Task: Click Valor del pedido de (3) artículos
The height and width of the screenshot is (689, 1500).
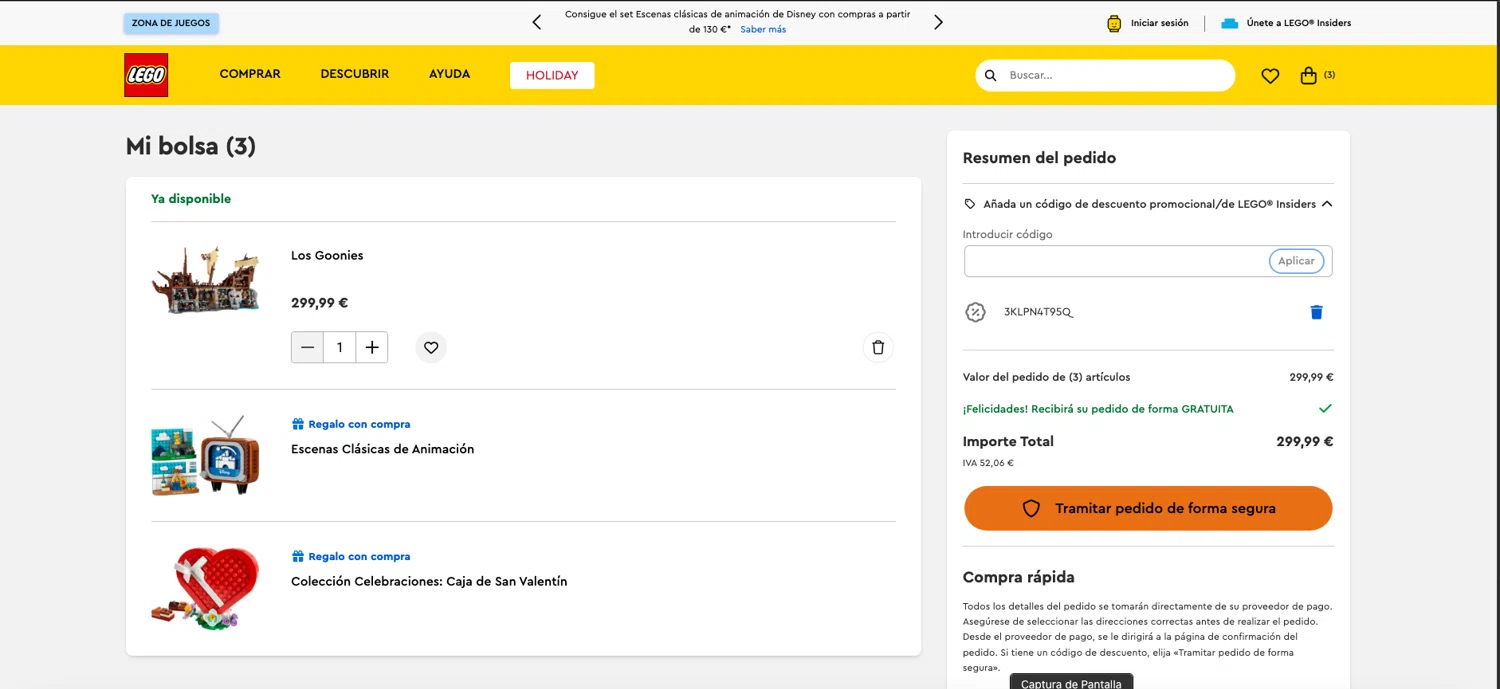Action: tap(1047, 378)
